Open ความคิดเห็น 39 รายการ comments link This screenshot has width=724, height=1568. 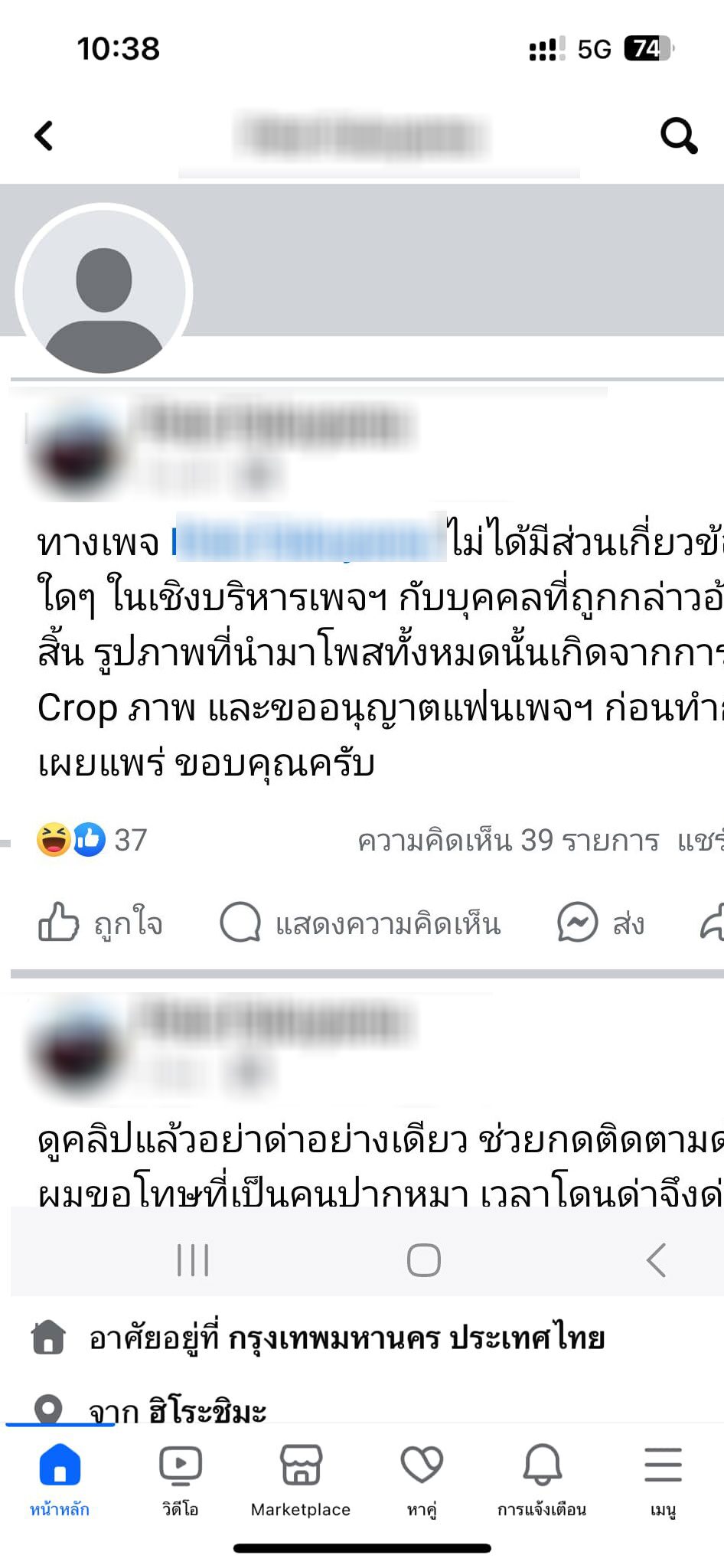tap(507, 841)
